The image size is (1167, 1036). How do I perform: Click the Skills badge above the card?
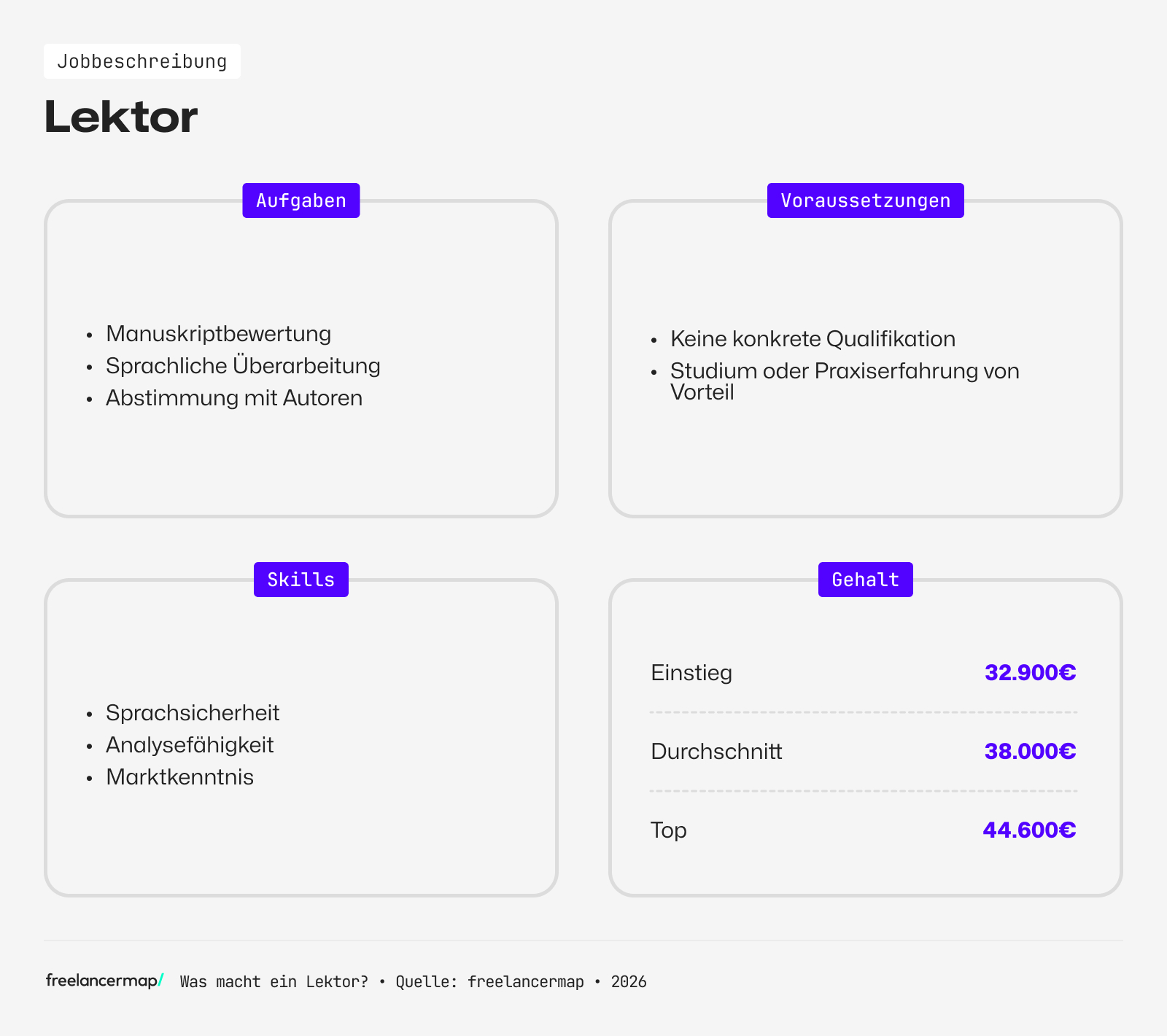[301, 579]
